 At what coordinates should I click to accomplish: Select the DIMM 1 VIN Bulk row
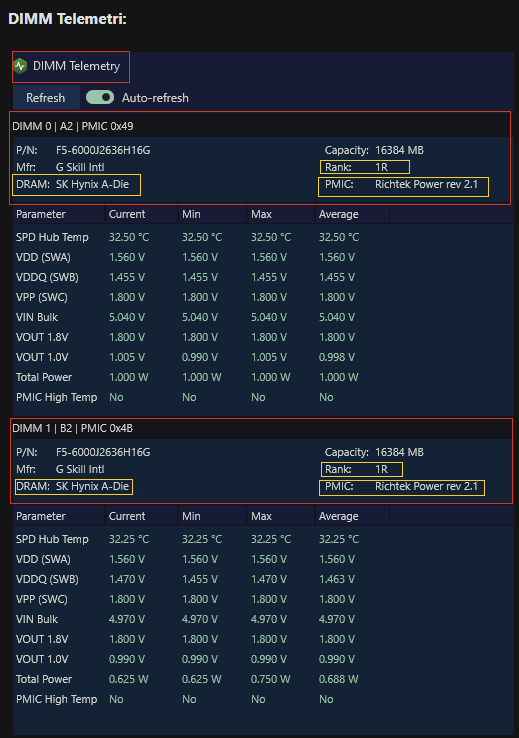click(x=263, y=619)
